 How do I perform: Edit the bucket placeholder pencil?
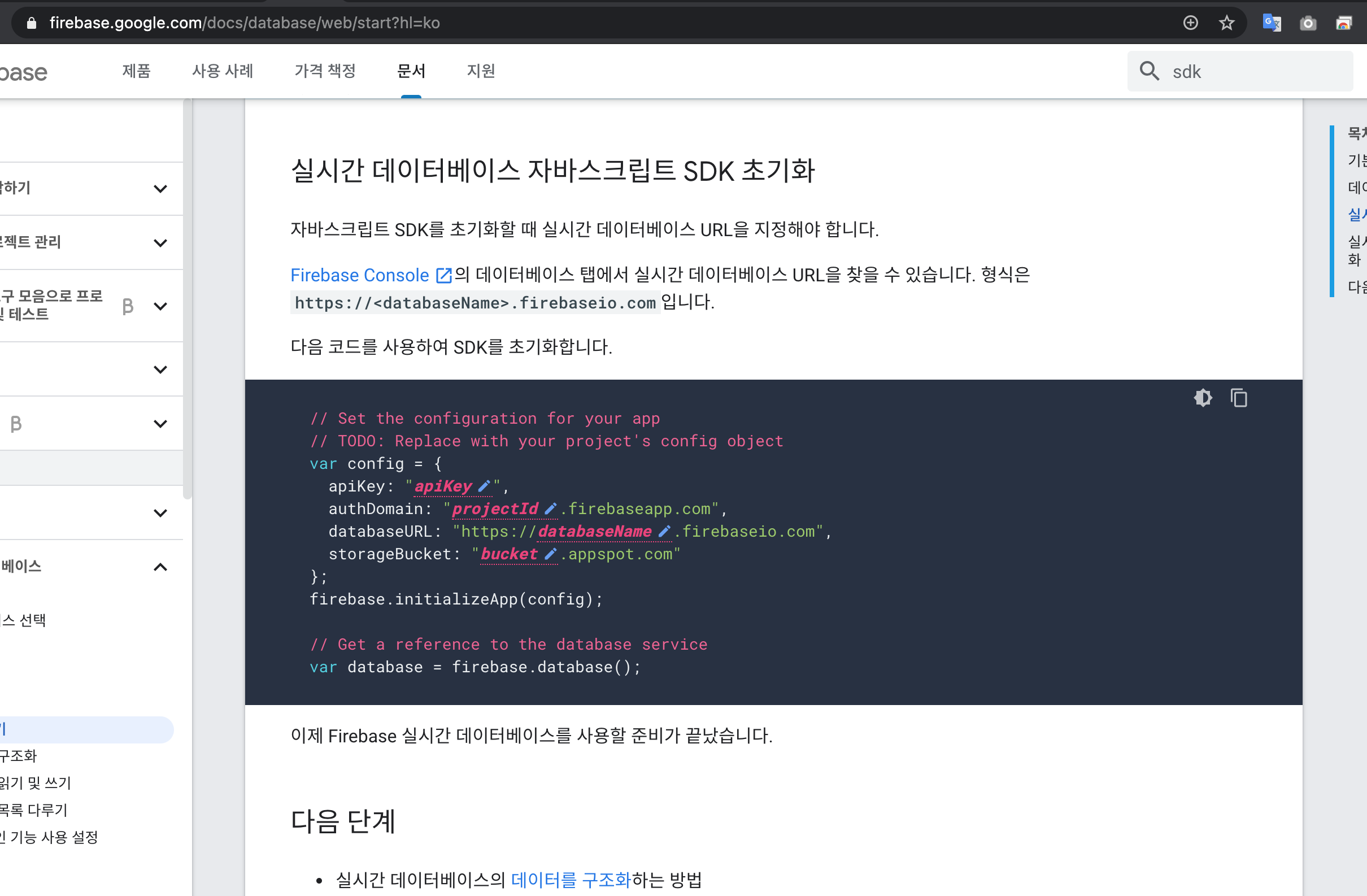click(550, 554)
